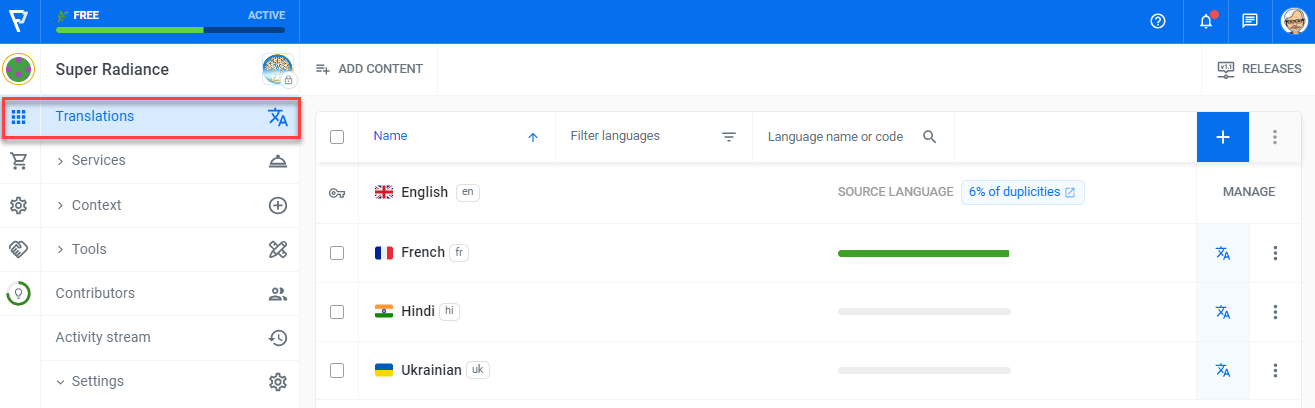The height and width of the screenshot is (408, 1315).
Task: Open the Super Radiance project avatar
Action: pos(19,69)
